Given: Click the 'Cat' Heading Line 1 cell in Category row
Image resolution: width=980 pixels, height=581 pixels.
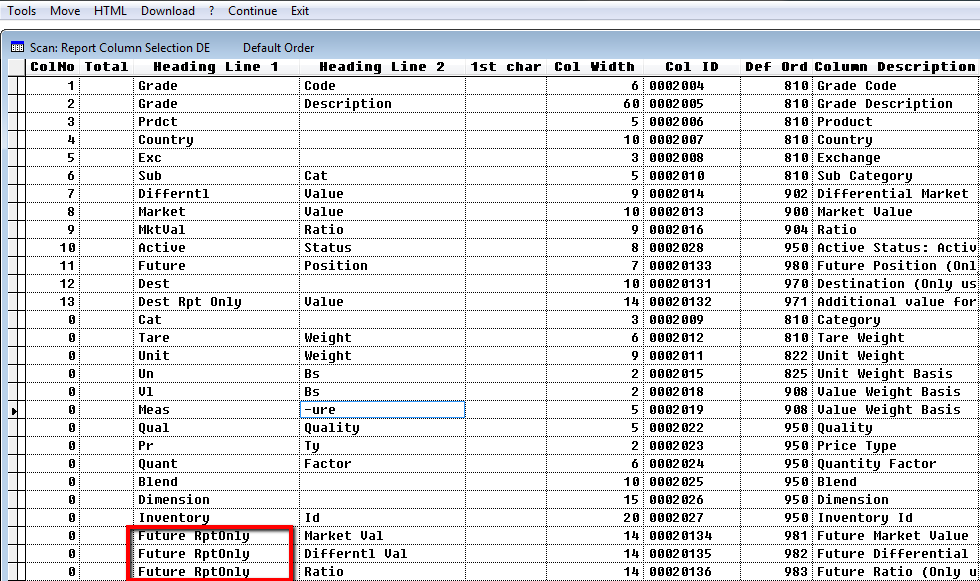Looking at the screenshot, I should [216, 320].
